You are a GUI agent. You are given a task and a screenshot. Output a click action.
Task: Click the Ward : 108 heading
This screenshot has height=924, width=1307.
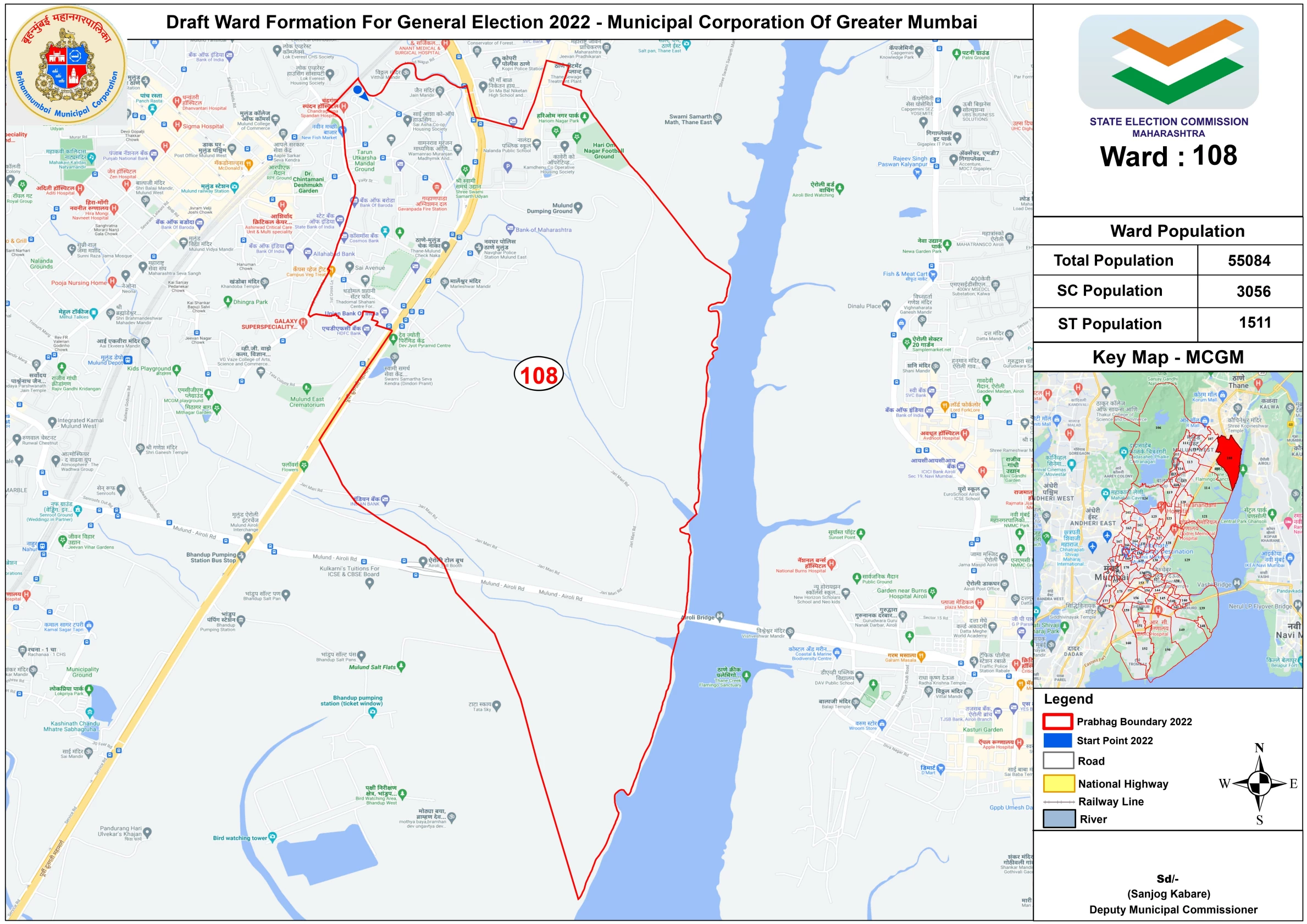coord(1168,156)
